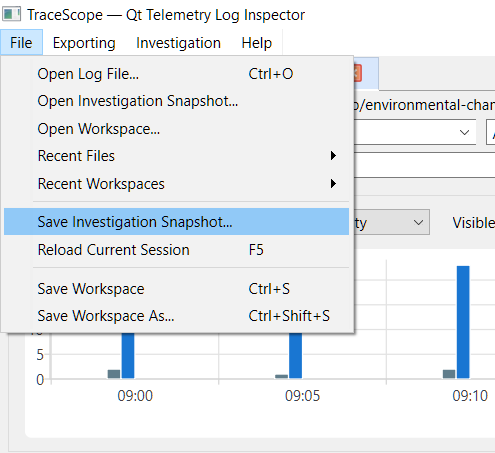The width and height of the screenshot is (495, 453).
Task: Choose Save Workspace As… item
Action: tap(176, 316)
